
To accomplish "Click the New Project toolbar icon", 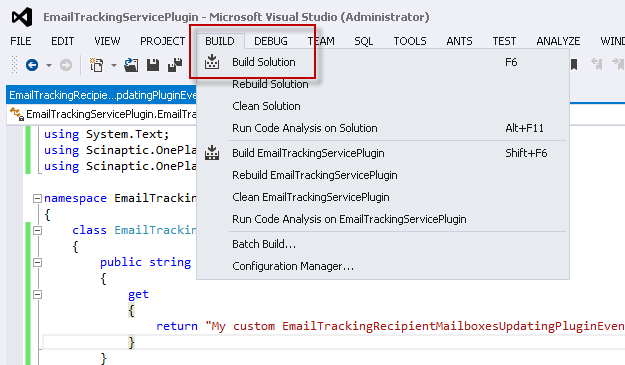I will click(96, 65).
